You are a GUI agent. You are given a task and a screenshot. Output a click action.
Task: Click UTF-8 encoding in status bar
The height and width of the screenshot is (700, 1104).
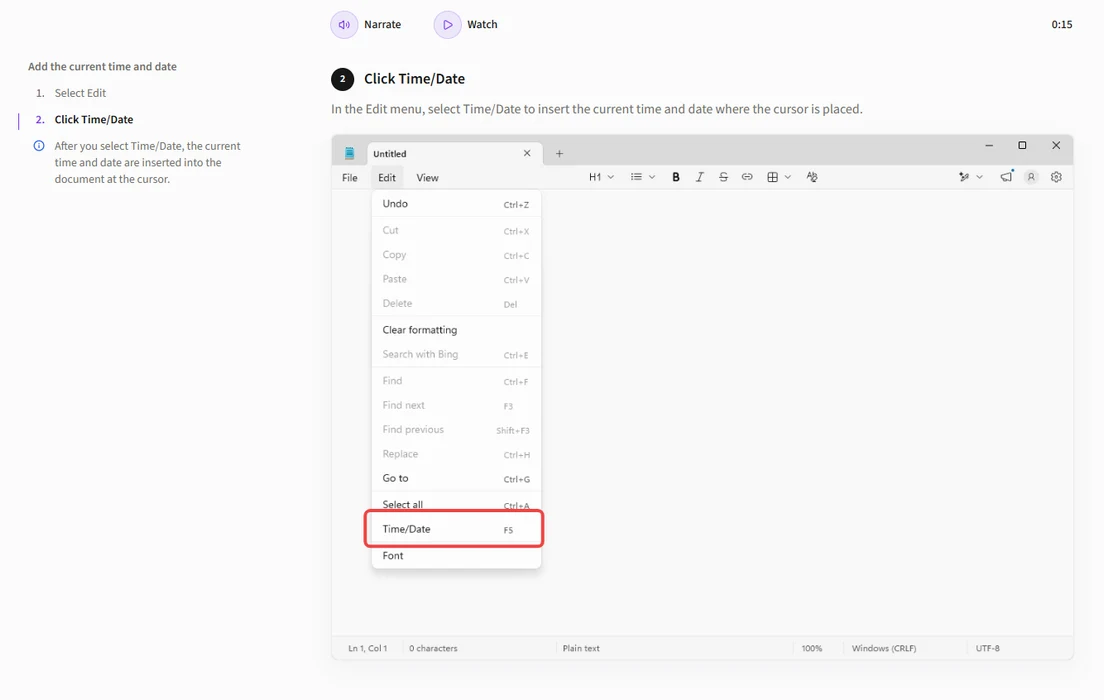coord(987,649)
